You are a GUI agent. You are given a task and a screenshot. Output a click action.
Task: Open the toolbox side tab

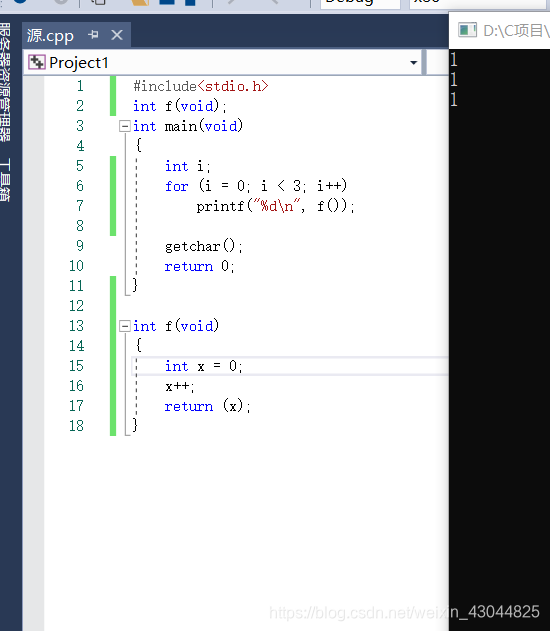tap(5, 180)
